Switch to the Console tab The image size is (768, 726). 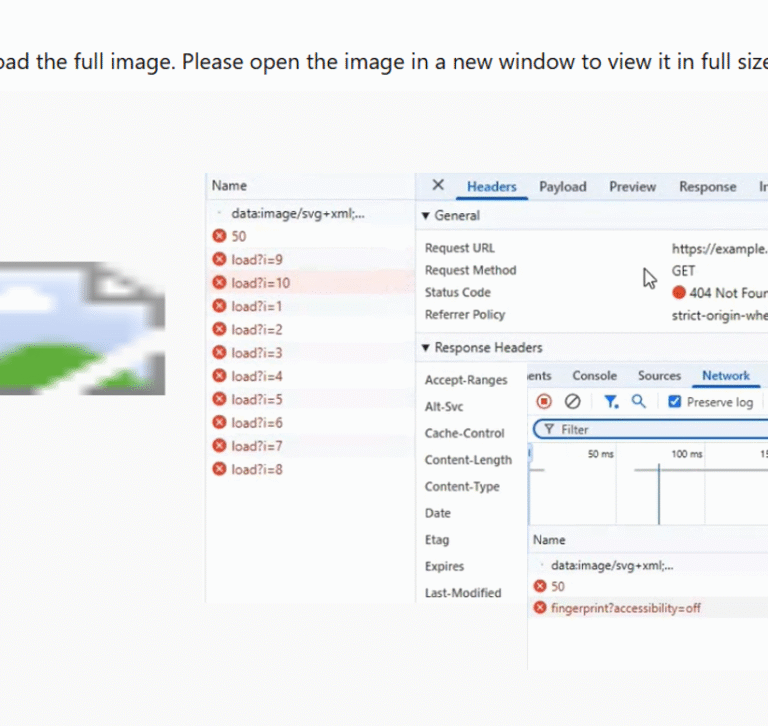pyautogui.click(x=594, y=376)
